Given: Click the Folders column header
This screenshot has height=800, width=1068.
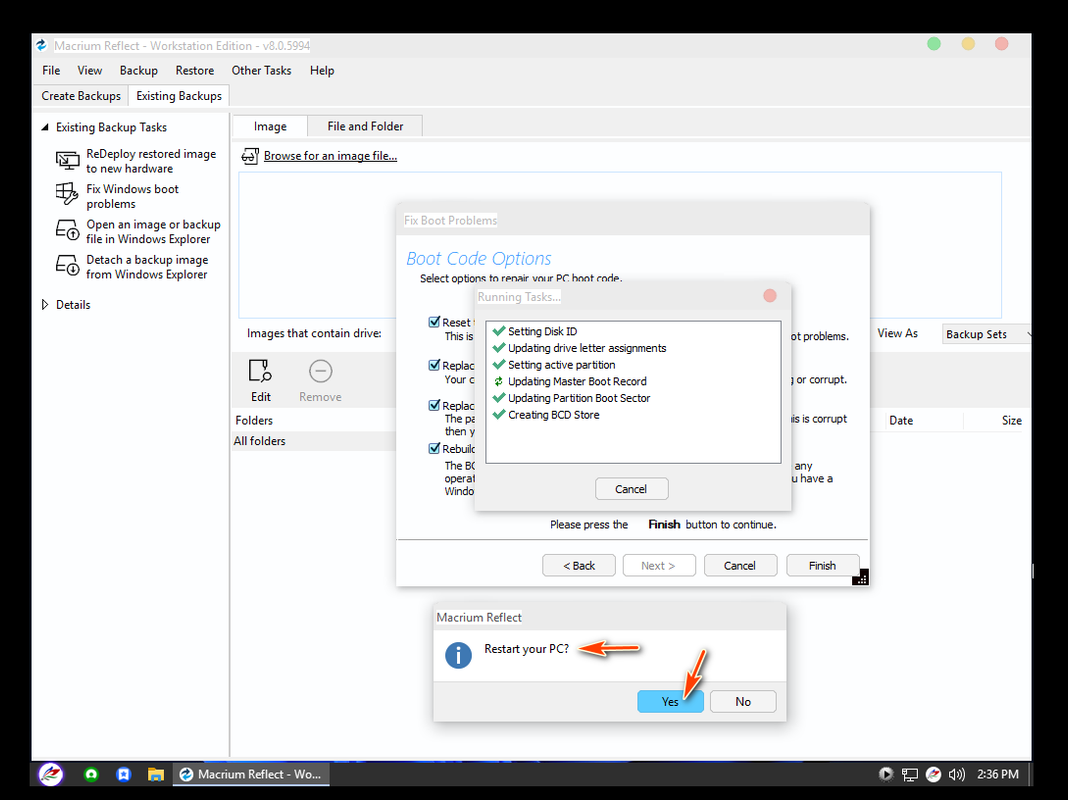Looking at the screenshot, I should coord(254,420).
